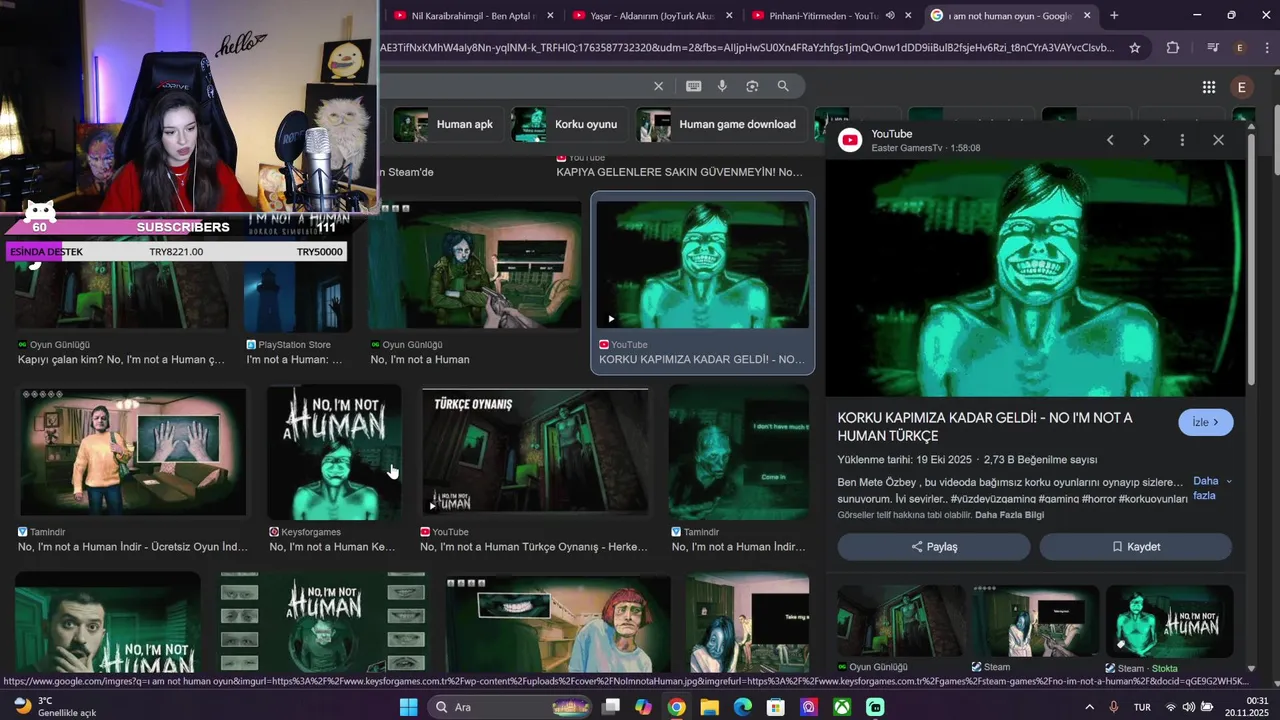Clear the Google search box text

[x=658, y=86]
